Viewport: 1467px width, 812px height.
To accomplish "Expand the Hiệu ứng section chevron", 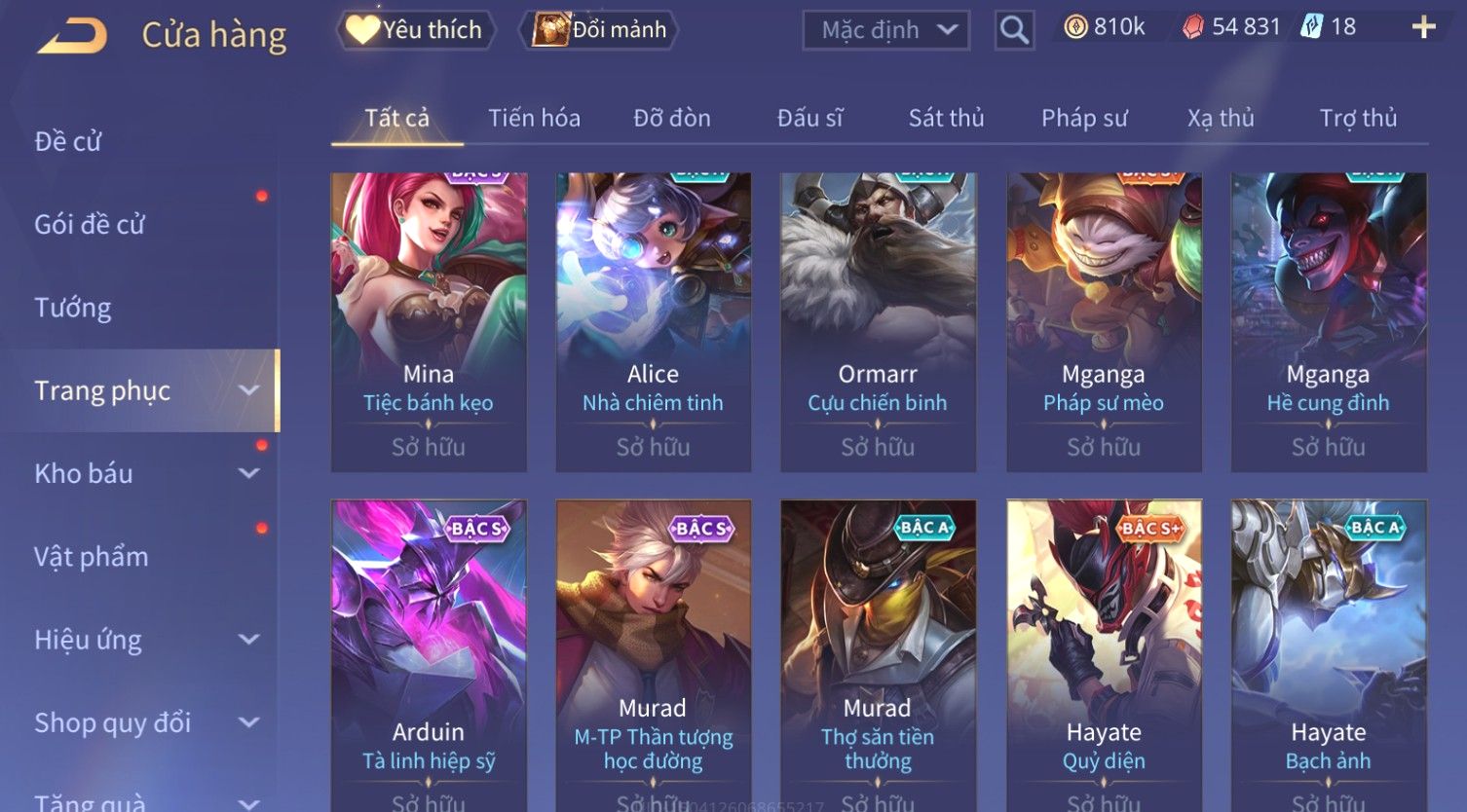I will pyautogui.click(x=249, y=640).
